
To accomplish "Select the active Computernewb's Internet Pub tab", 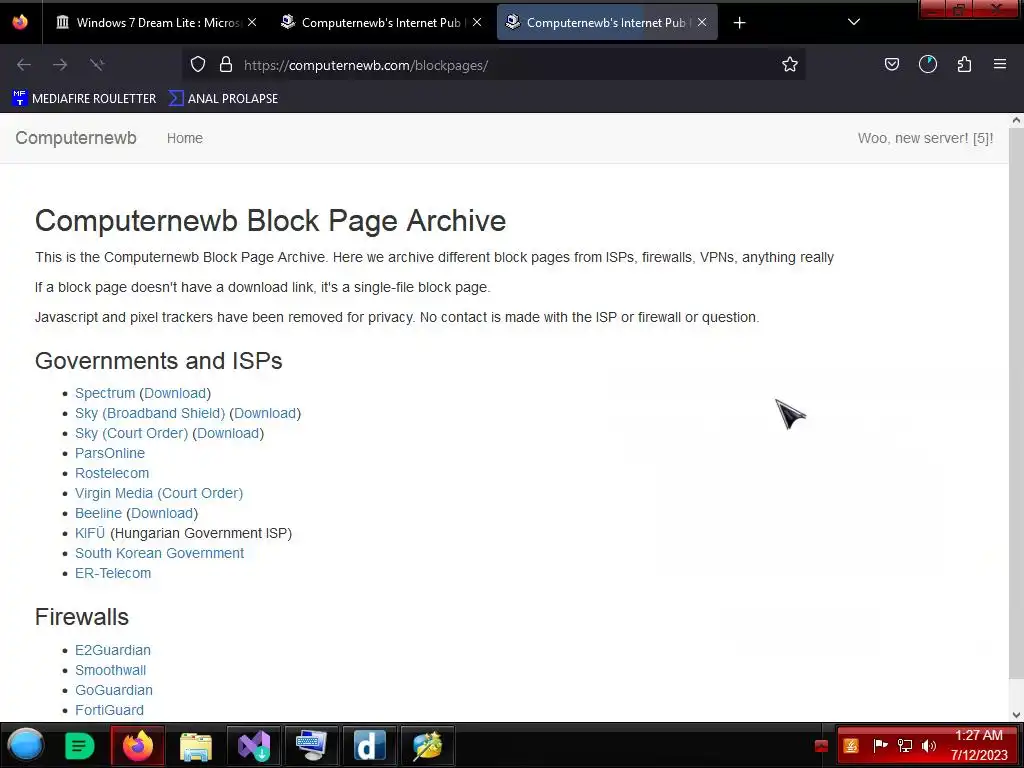I will click(607, 23).
